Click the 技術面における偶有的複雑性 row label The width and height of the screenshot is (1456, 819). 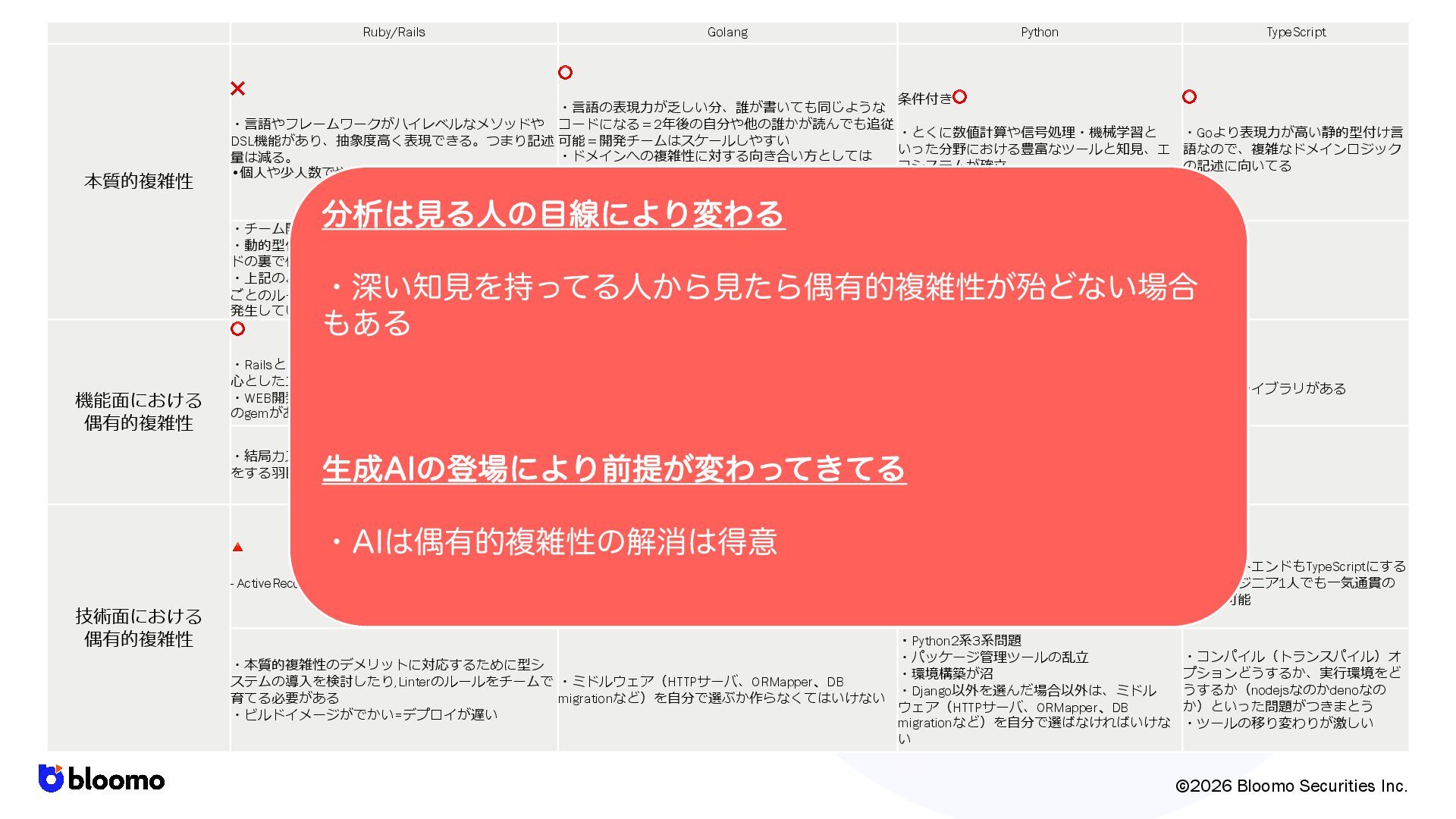[x=139, y=627]
